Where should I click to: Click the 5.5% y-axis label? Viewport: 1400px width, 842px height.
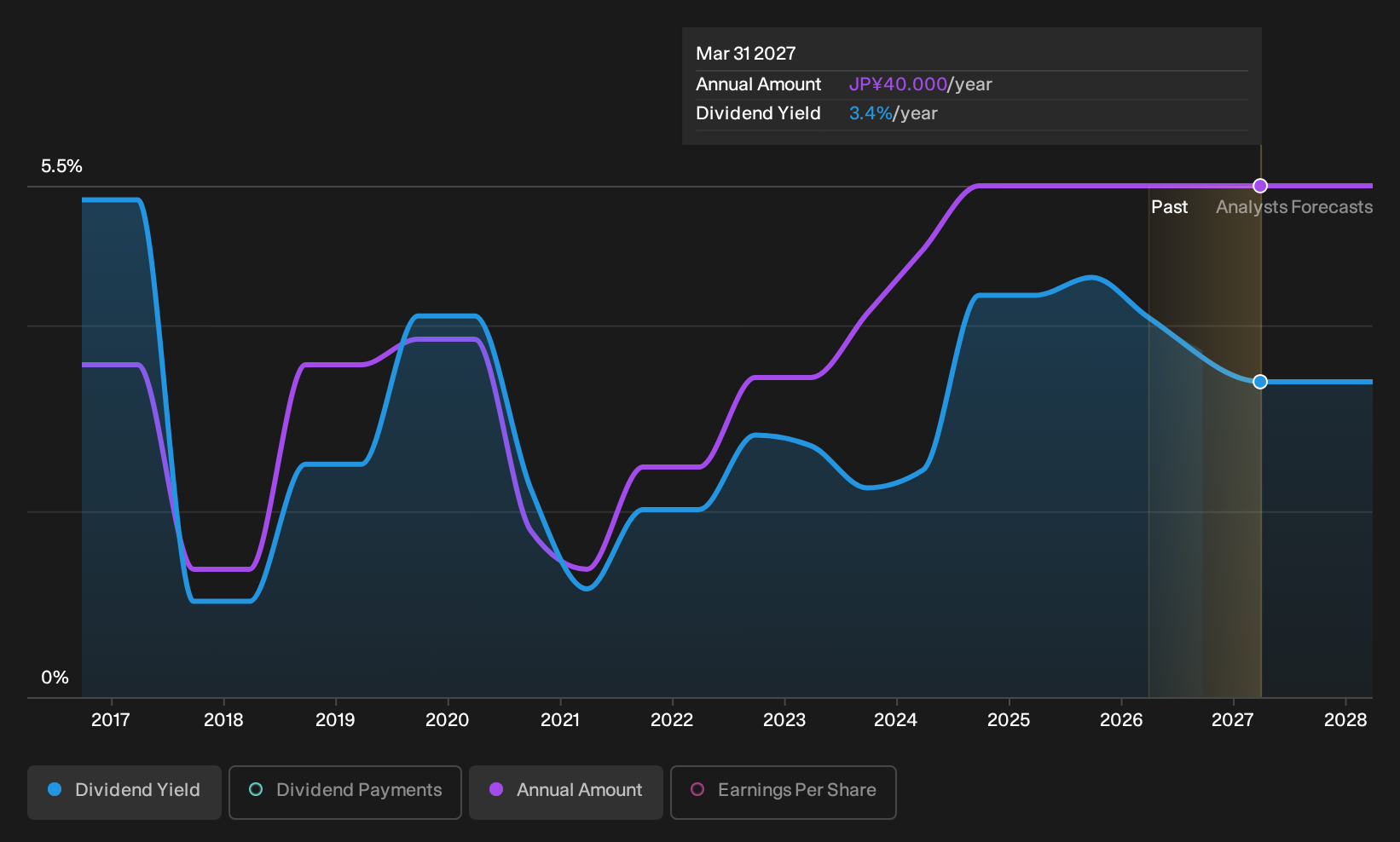point(61,166)
